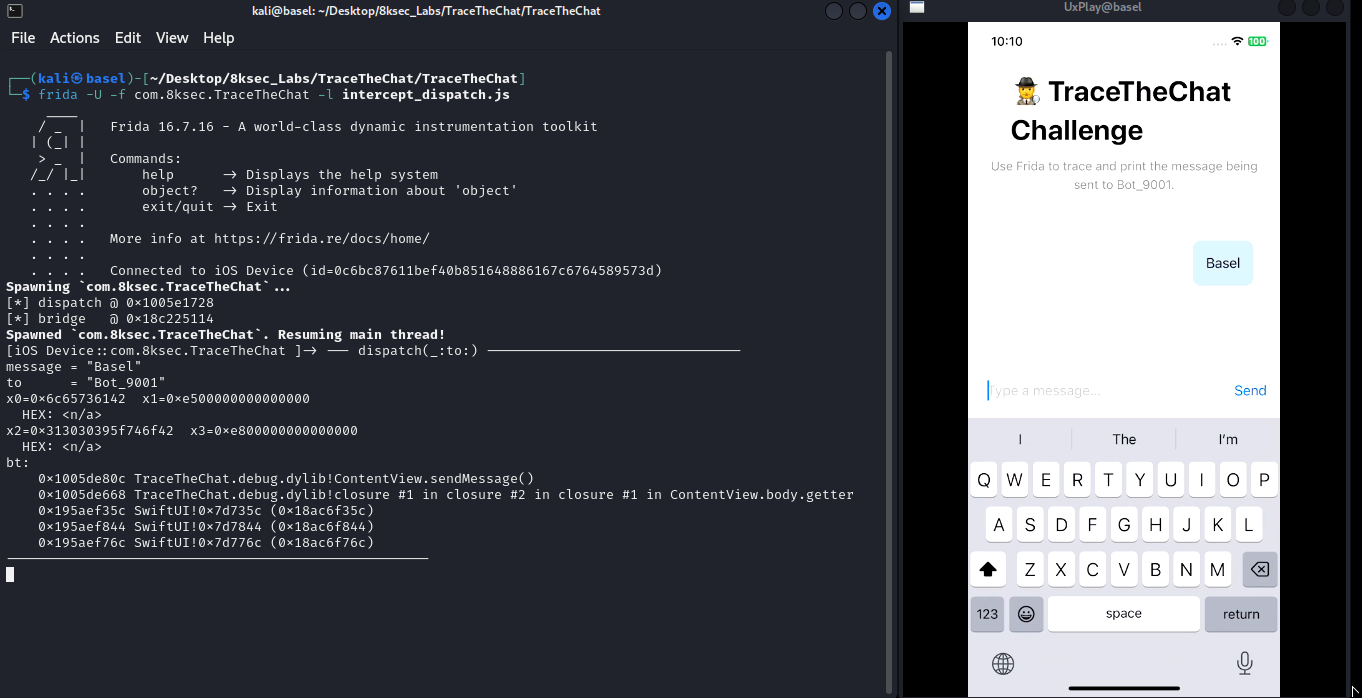Tap the globe language switch icon
1362x698 pixels.
(x=1003, y=663)
